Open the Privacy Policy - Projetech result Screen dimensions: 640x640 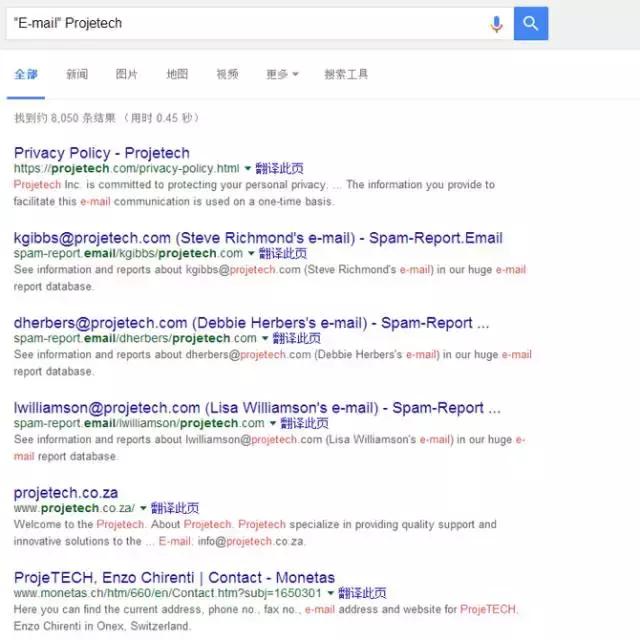pos(102,153)
